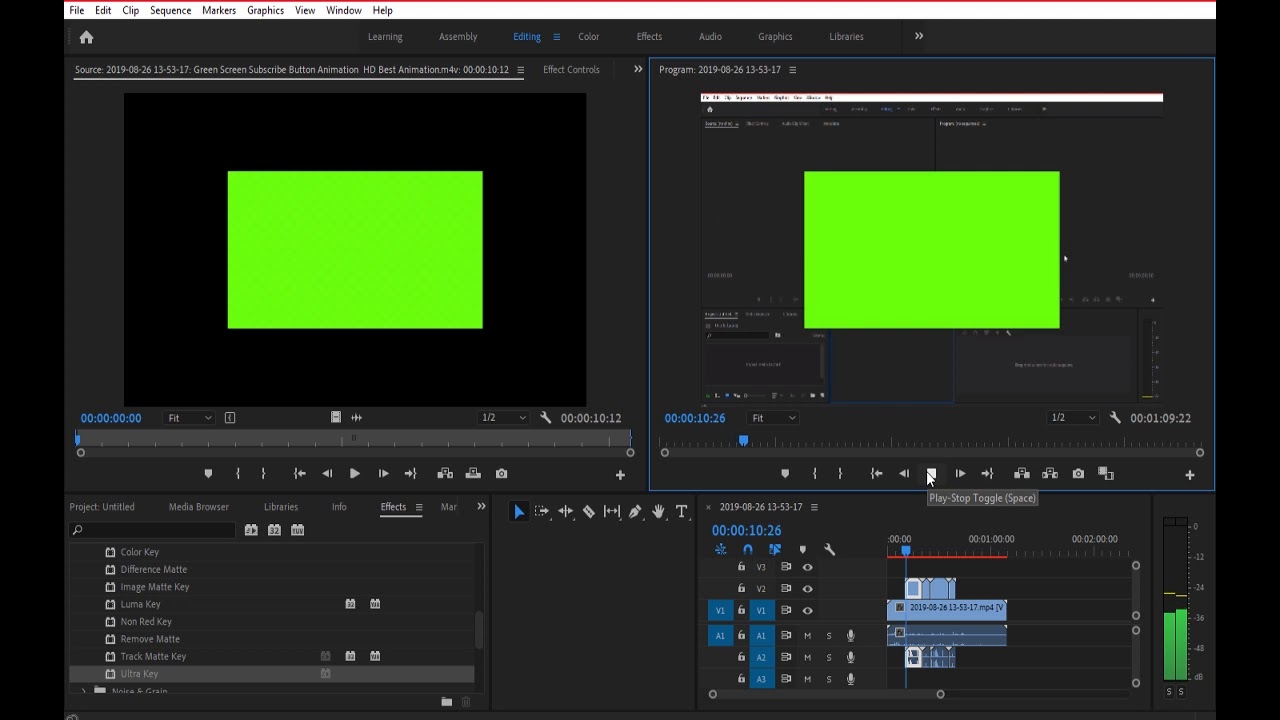
Task: Open Source monitor zoom Fit dropdown
Action: coord(189,418)
